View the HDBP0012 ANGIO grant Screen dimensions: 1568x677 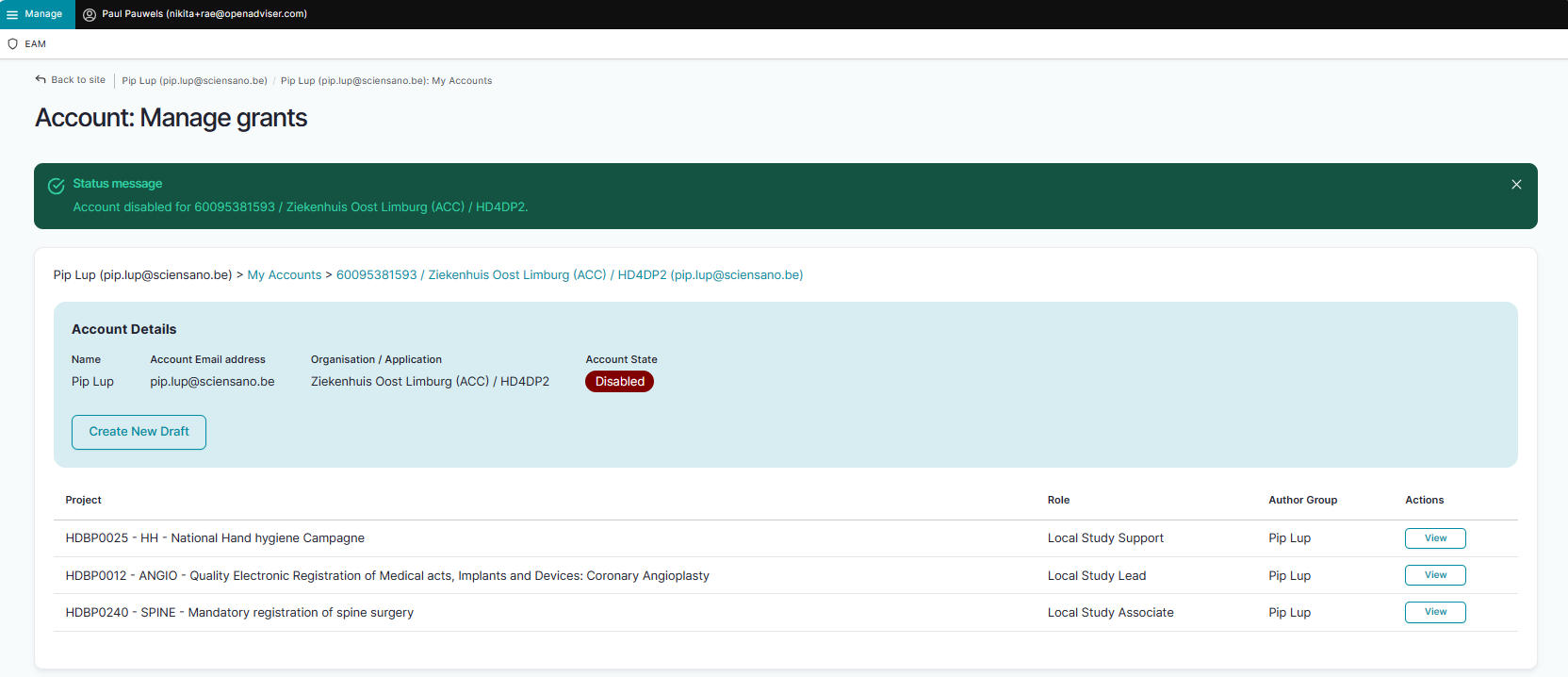click(x=1434, y=575)
